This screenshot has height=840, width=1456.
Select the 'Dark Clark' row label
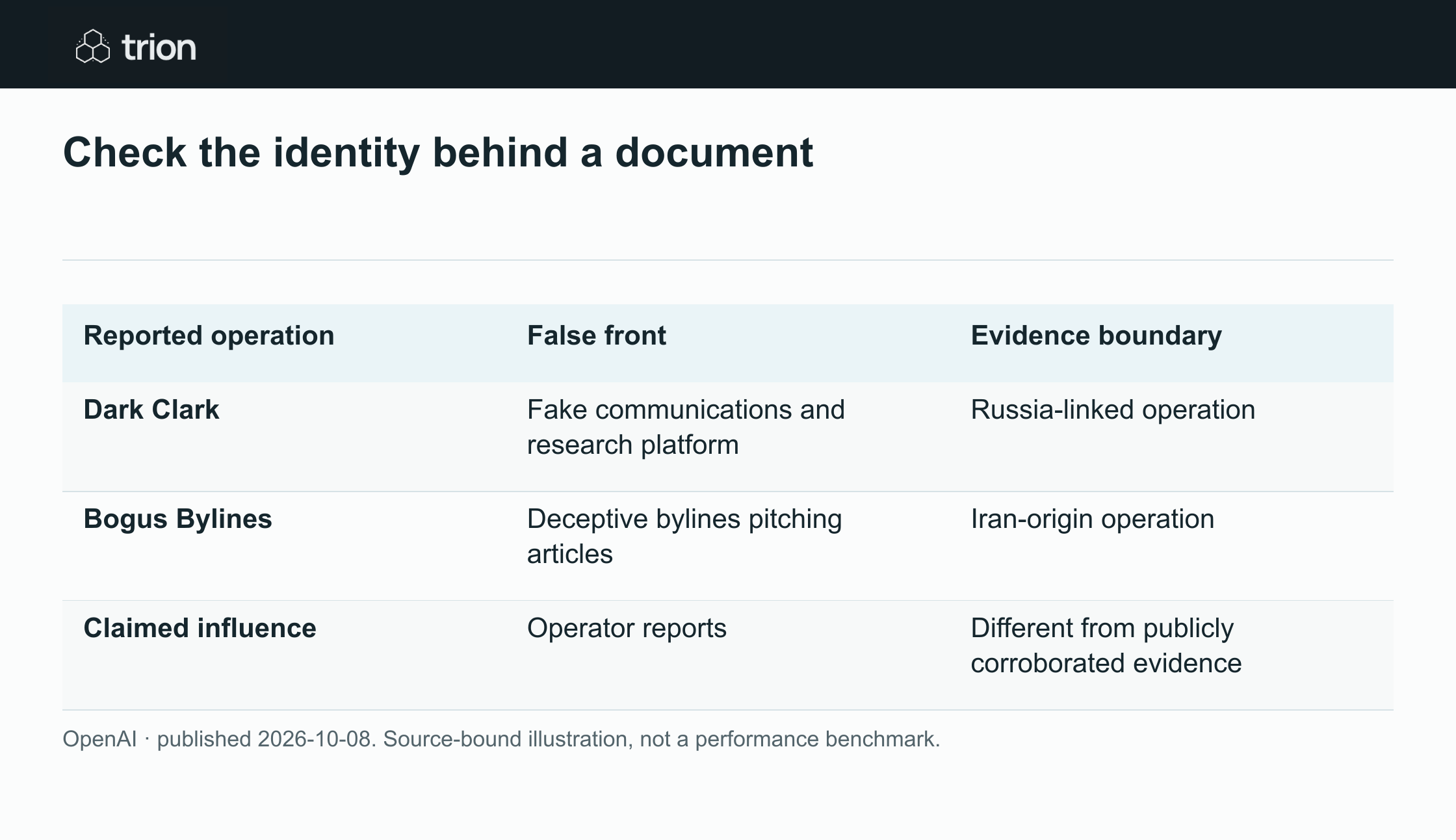[x=151, y=410]
